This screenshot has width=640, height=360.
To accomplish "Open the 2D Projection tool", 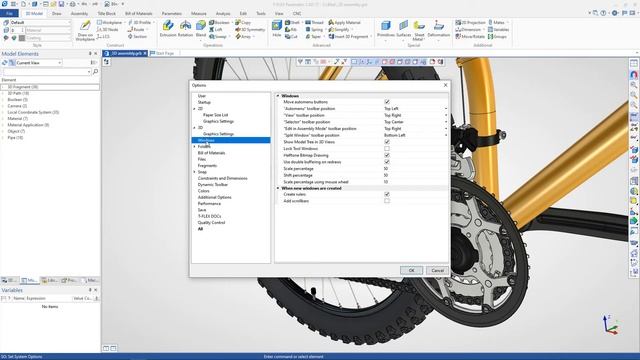I will [470, 22].
